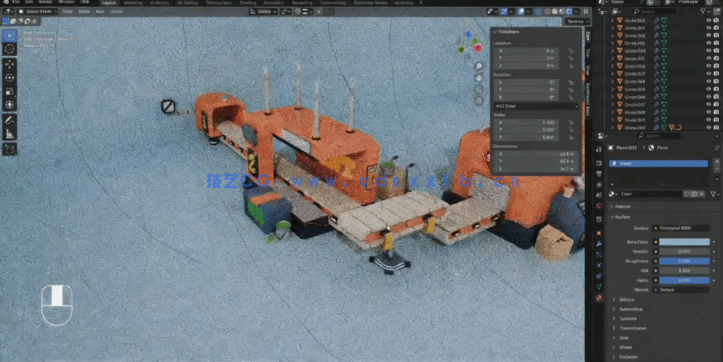Open the XYZ Euler rotation mode dropdown
The width and height of the screenshot is (723, 362).
click(535, 107)
